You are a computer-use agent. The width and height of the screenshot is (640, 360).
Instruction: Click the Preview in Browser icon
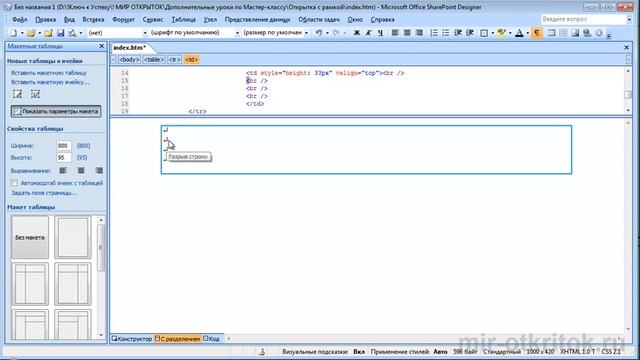72,33
